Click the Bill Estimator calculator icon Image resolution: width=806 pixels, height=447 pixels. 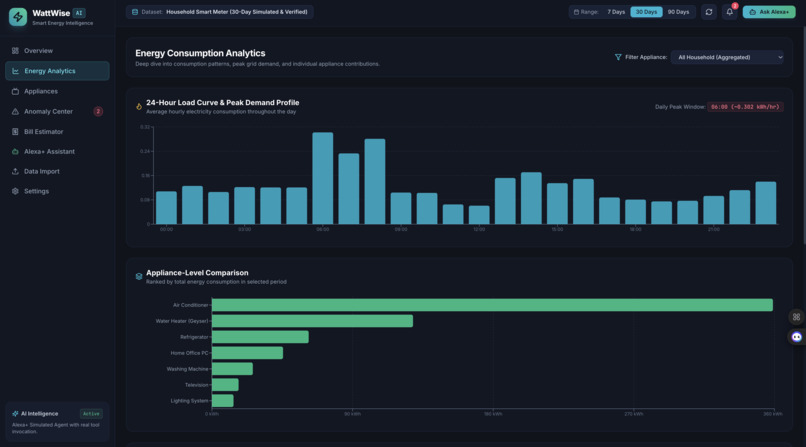point(15,132)
